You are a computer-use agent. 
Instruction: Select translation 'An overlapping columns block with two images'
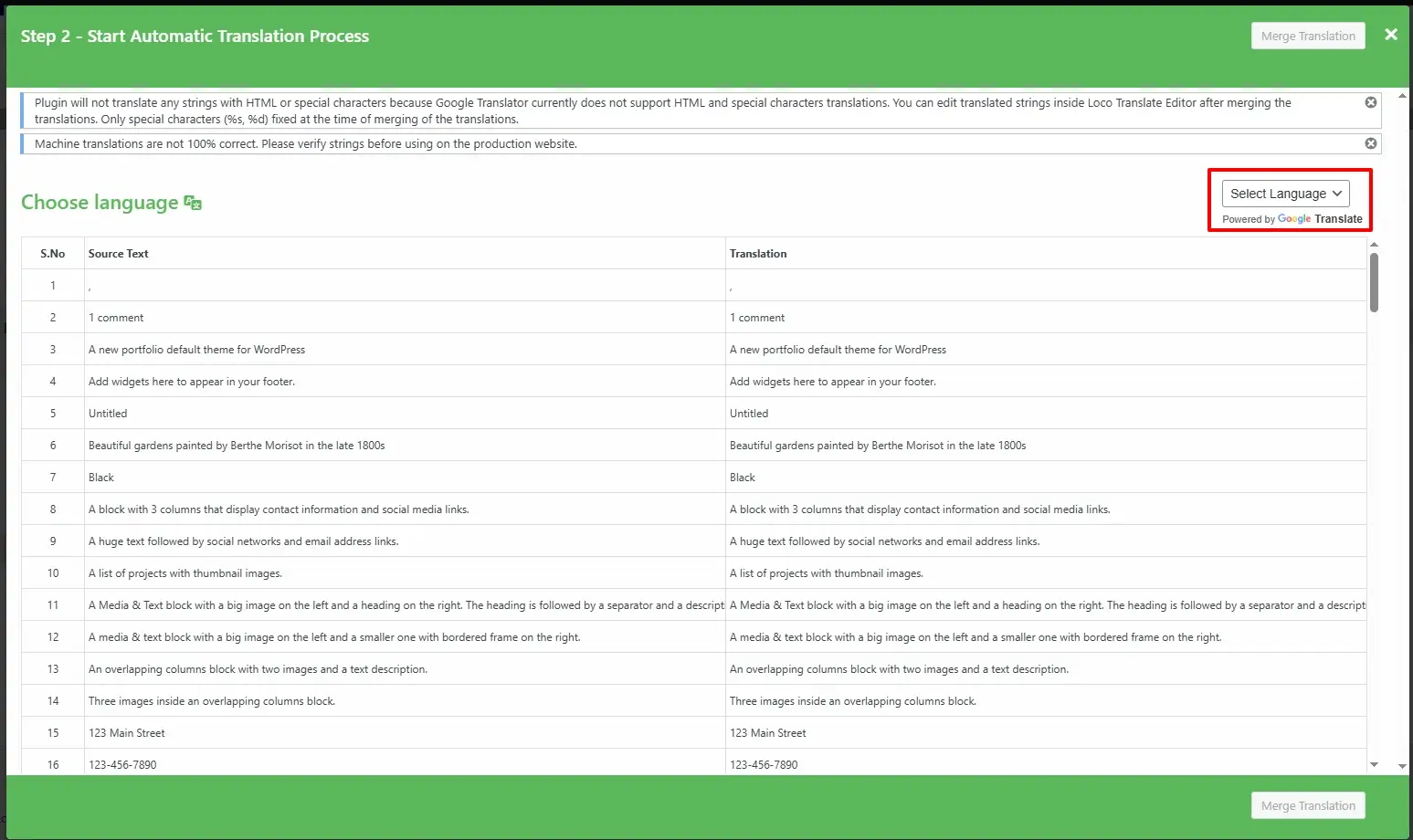click(x=899, y=669)
